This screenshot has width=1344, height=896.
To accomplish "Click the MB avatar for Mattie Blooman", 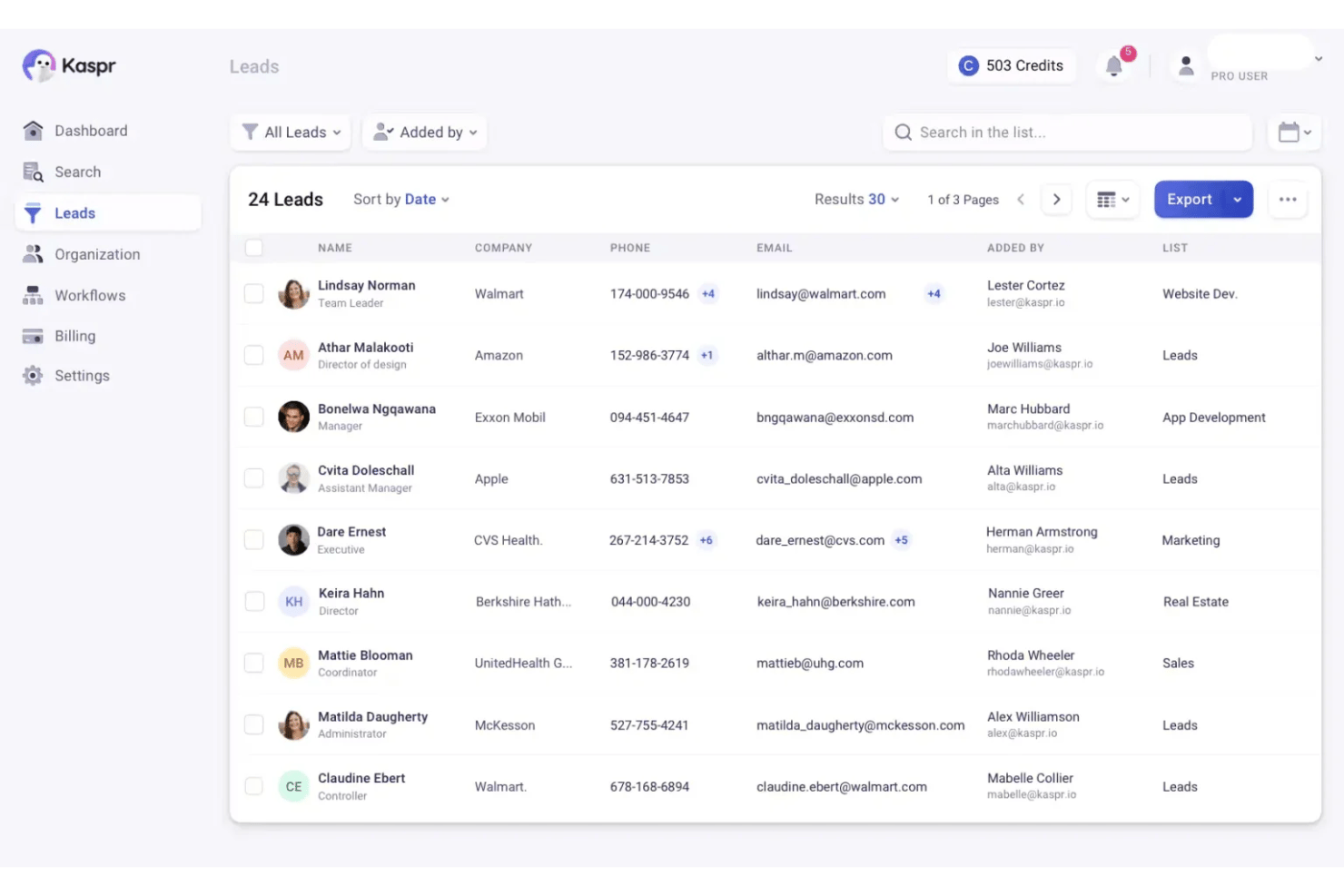I will pos(293,664).
